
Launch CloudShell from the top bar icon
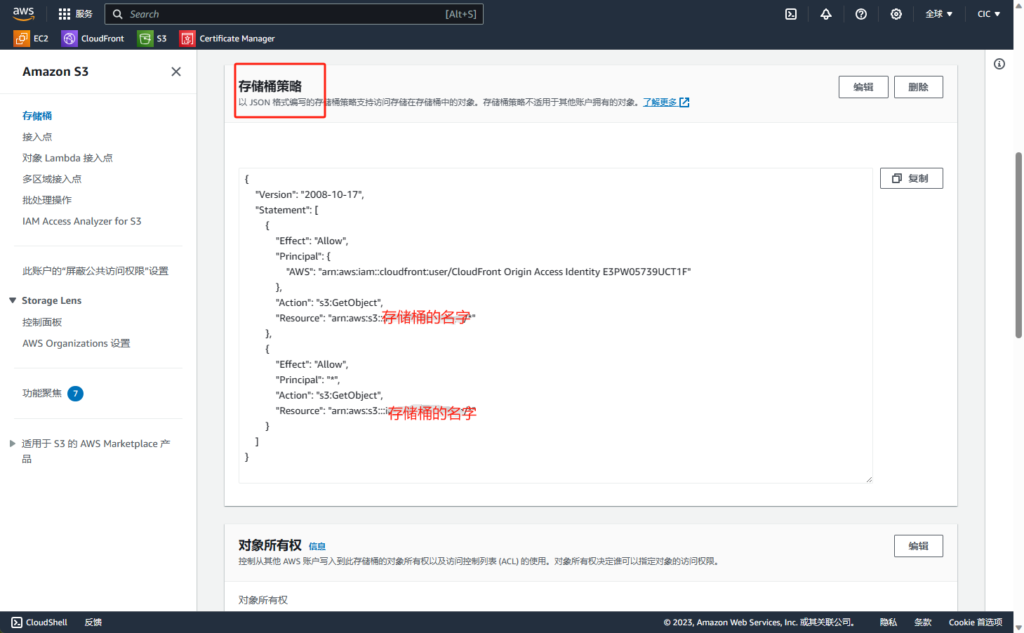[790, 14]
